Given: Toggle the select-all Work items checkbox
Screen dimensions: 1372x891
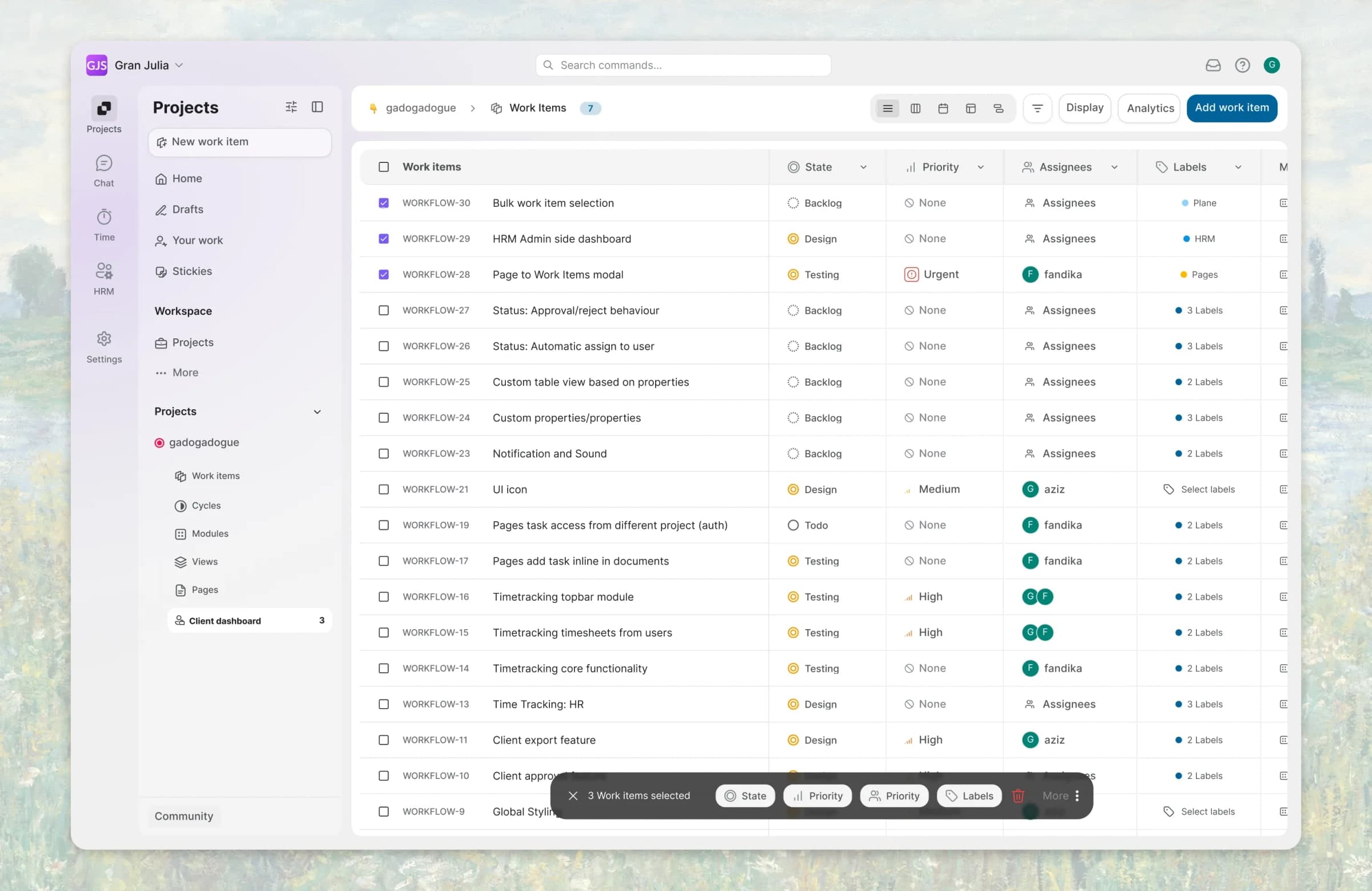Looking at the screenshot, I should click(x=384, y=167).
